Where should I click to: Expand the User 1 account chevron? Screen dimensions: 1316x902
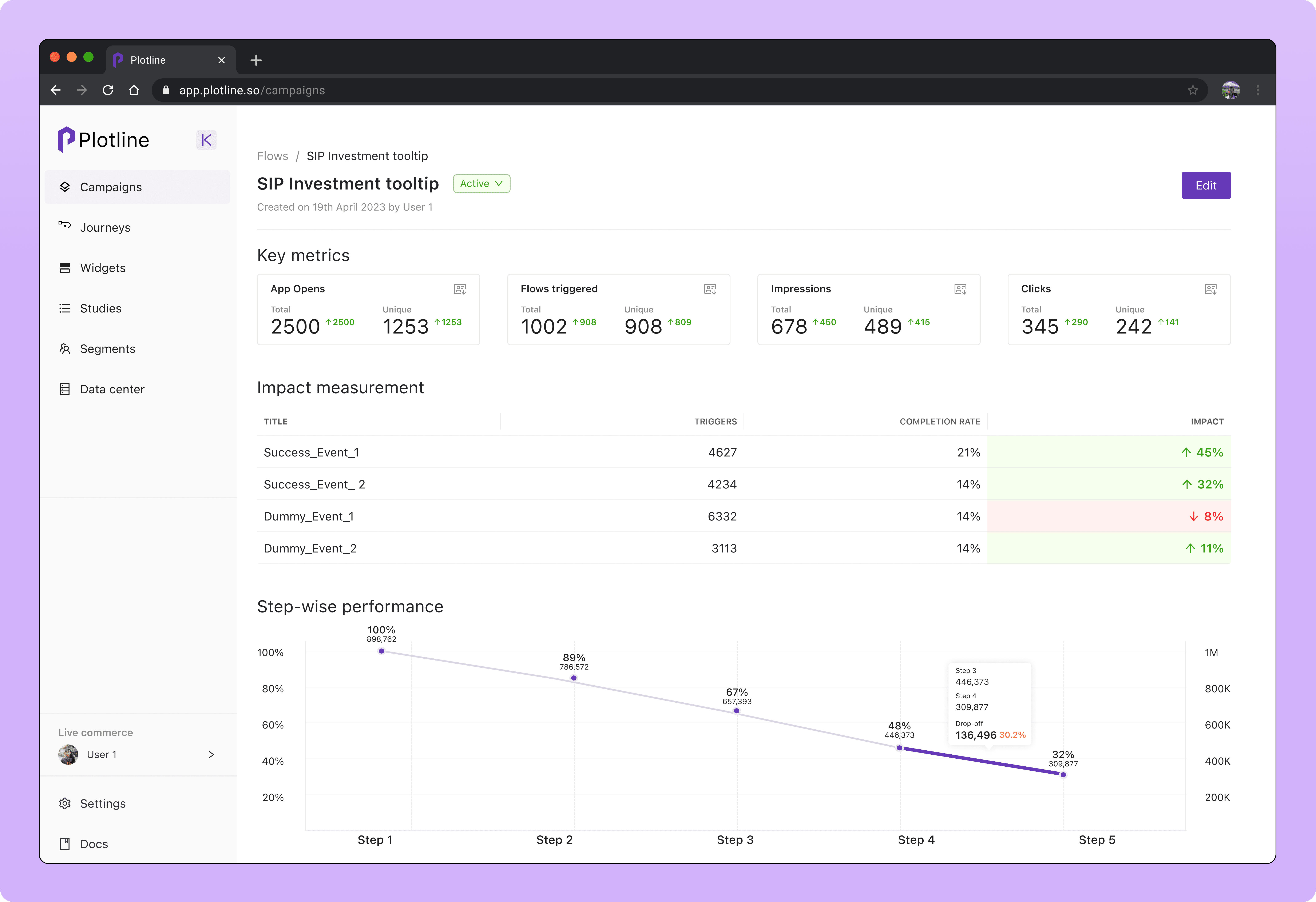coord(211,755)
